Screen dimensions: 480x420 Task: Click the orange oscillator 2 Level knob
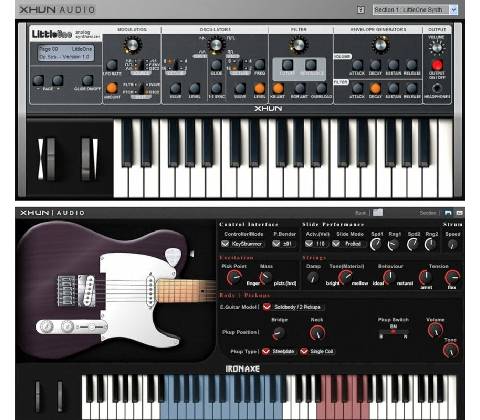(x=259, y=88)
